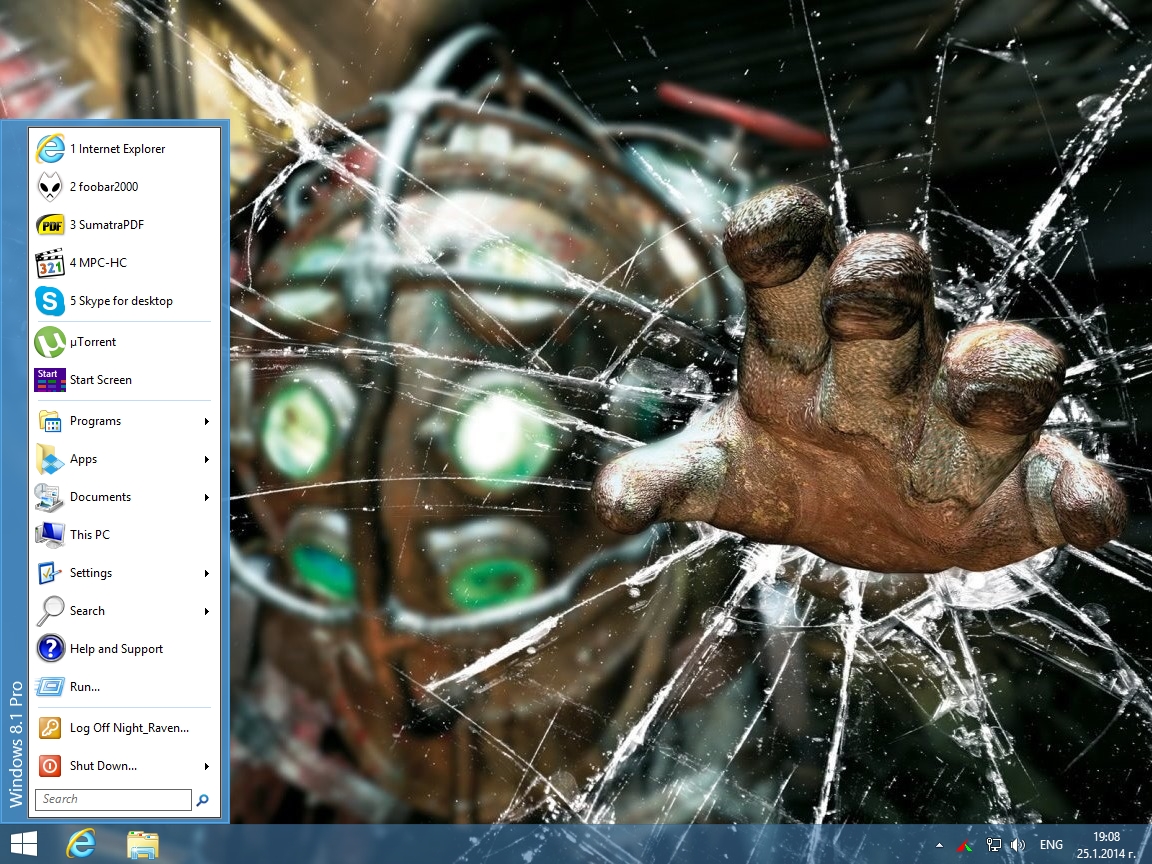Click the Settings checkmark icon
1152x864 pixels.
pyautogui.click(x=50, y=573)
